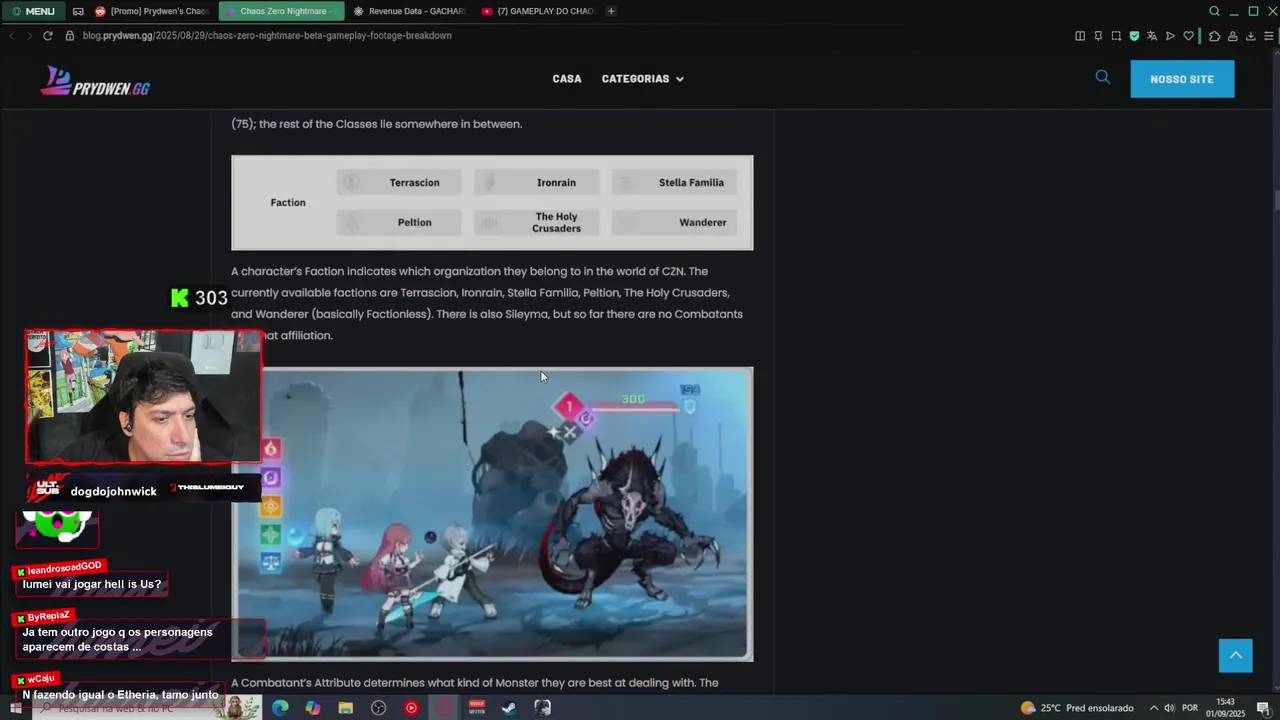
Task: Open the clock showing 15:43
Action: point(1225,708)
